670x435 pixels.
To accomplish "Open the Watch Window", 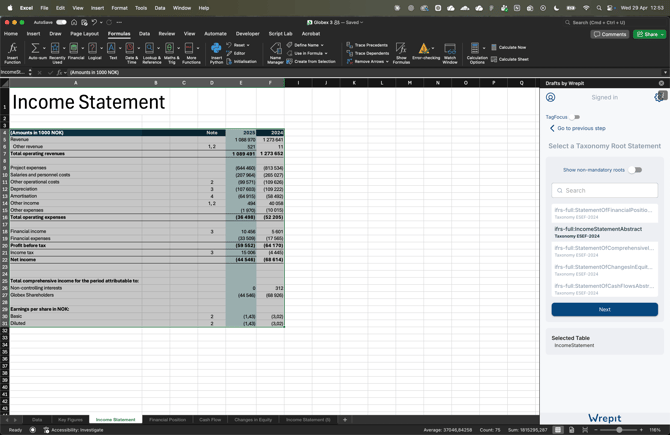I will click(450, 53).
